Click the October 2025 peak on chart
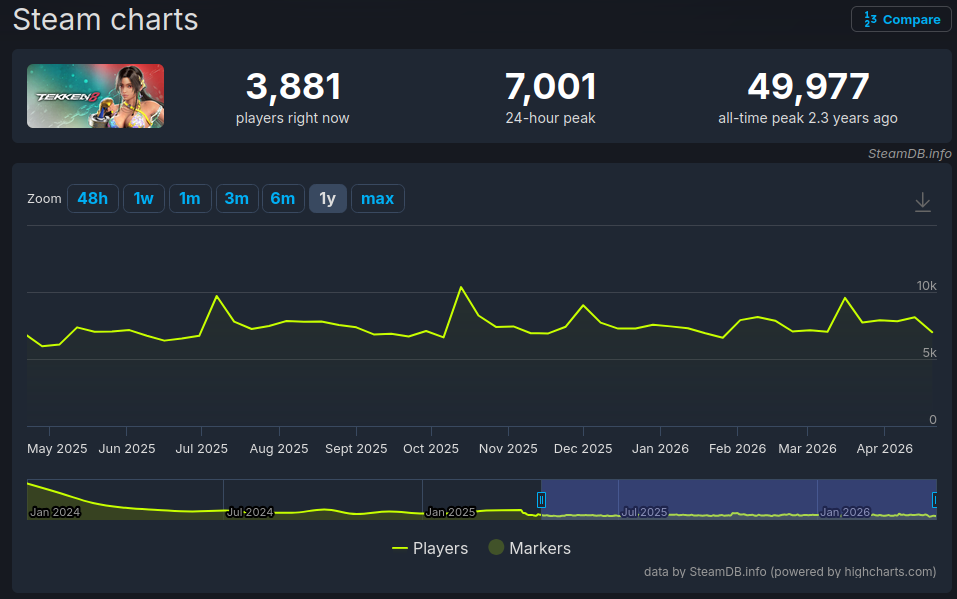Image resolution: width=957 pixels, height=599 pixels. pos(461,287)
